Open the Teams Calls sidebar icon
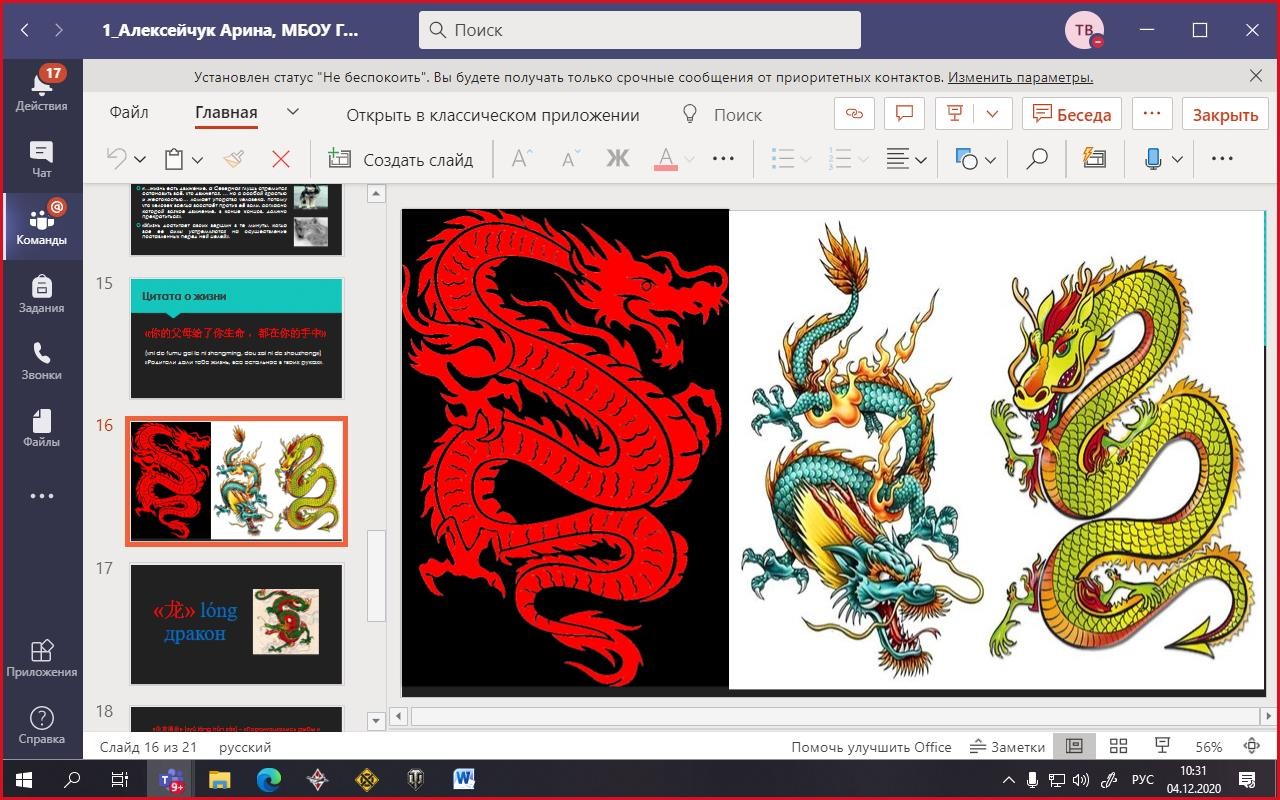 (x=41, y=361)
